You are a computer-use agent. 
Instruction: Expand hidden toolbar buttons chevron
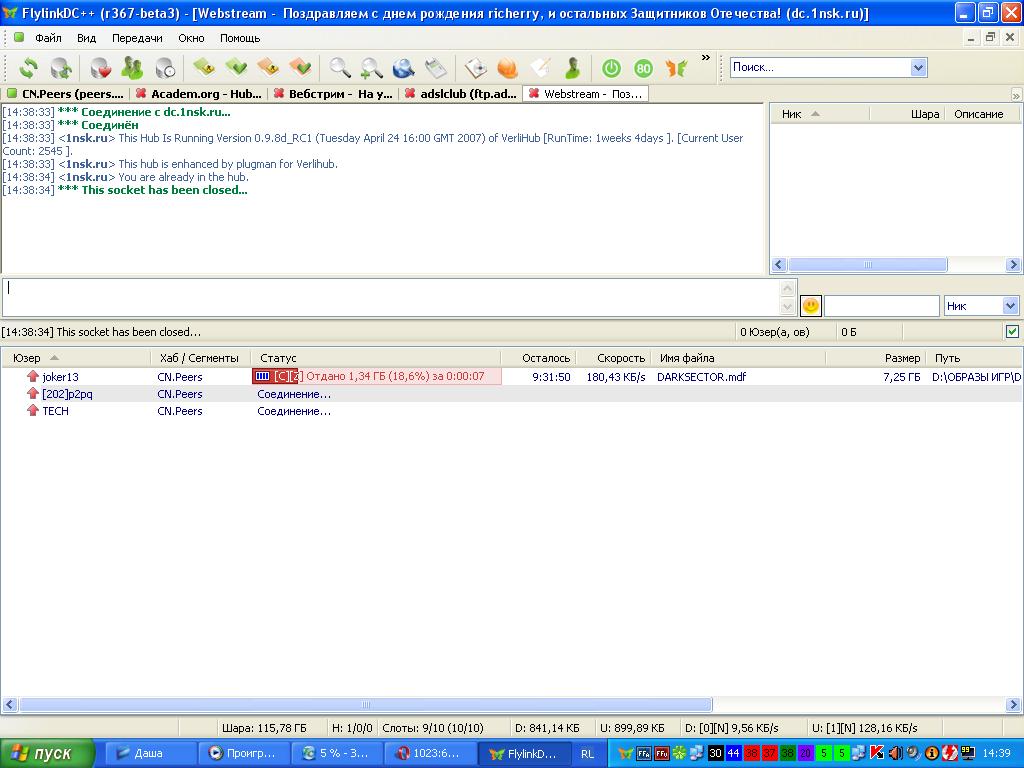tap(705, 58)
